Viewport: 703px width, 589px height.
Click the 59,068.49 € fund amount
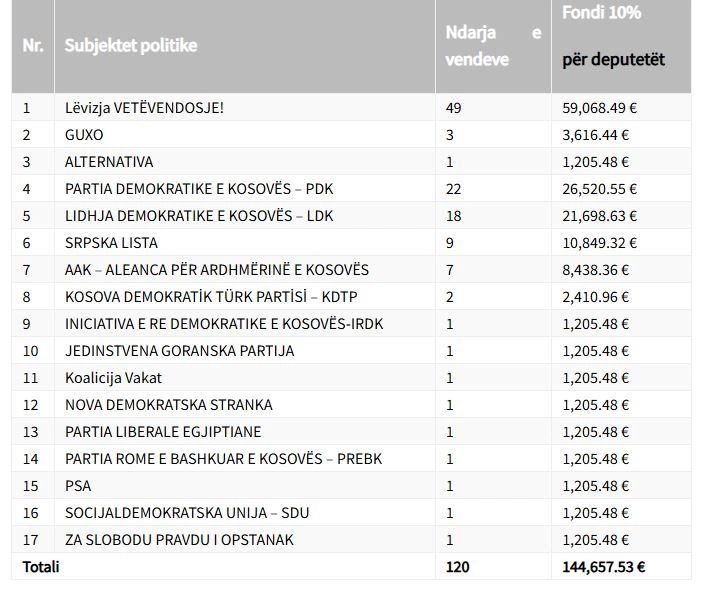599,108
